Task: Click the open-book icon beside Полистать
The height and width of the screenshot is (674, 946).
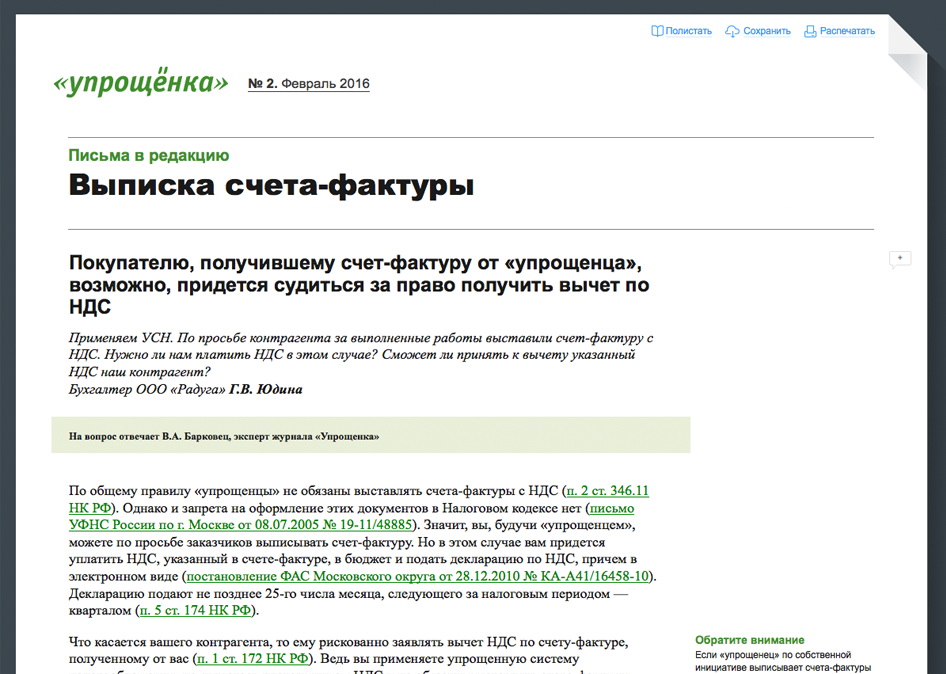Action: click(657, 31)
